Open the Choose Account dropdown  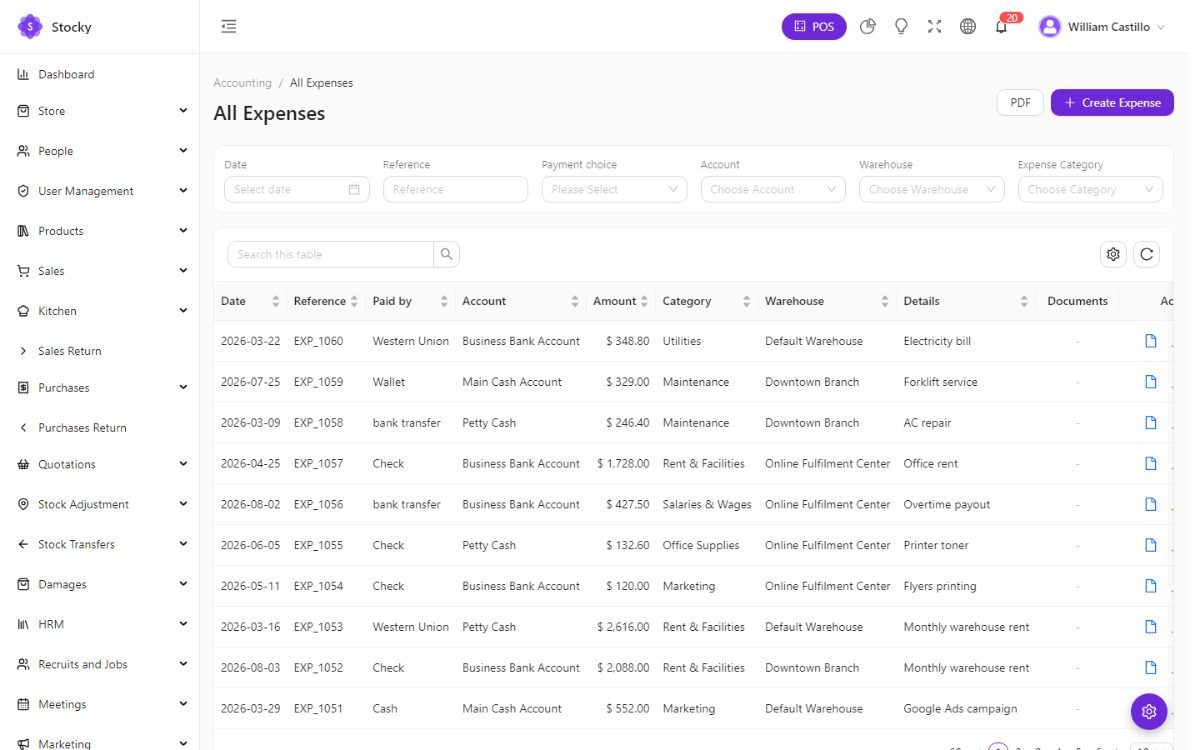[773, 189]
